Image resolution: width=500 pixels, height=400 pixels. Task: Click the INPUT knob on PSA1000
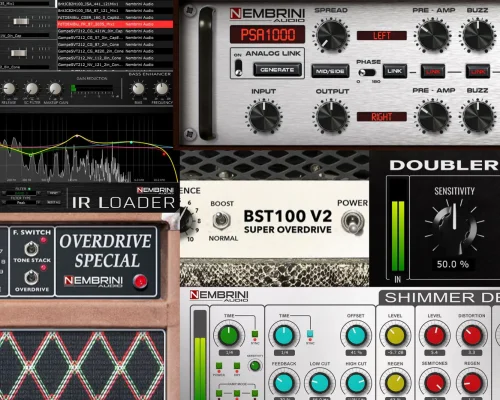tap(264, 117)
